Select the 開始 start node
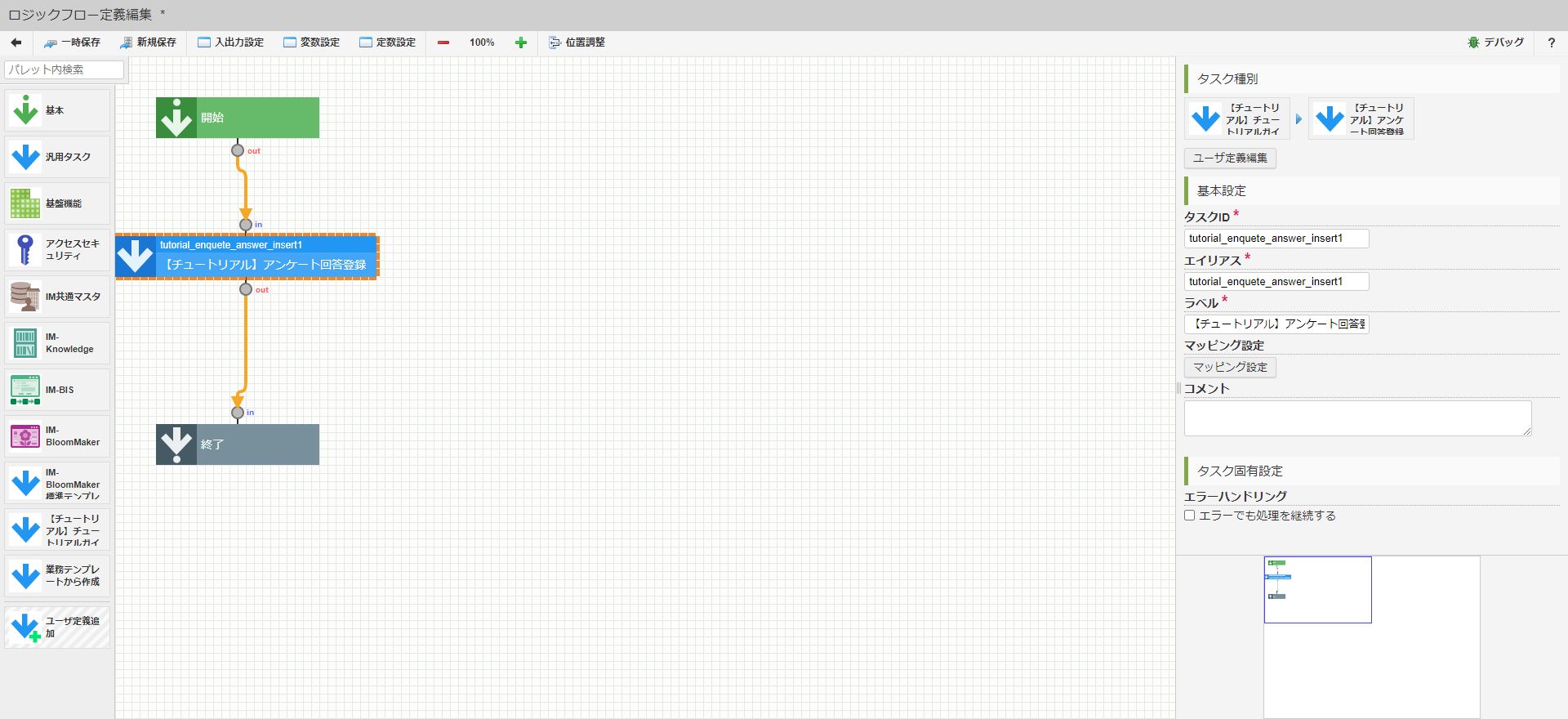 click(238, 118)
